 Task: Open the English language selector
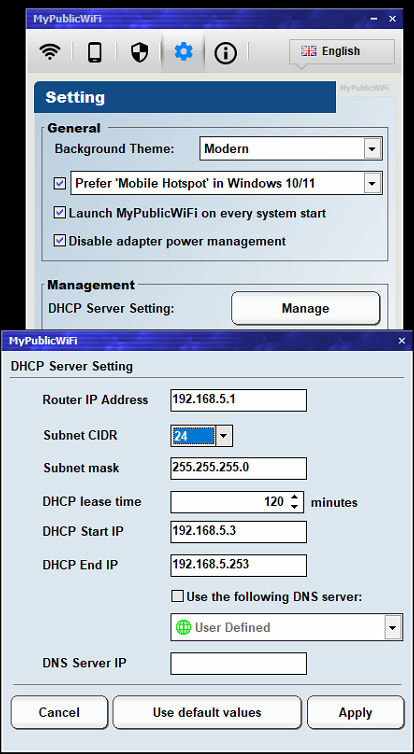pos(342,51)
